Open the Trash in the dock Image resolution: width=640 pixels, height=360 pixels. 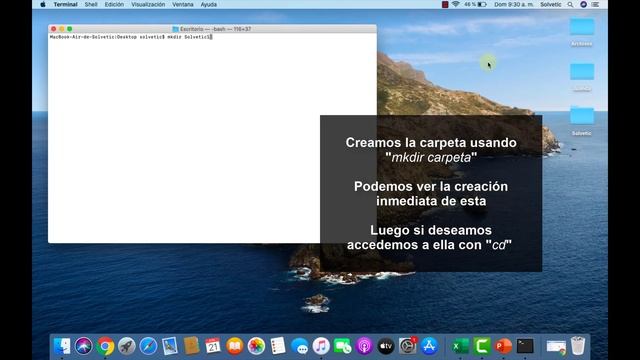coord(578,346)
